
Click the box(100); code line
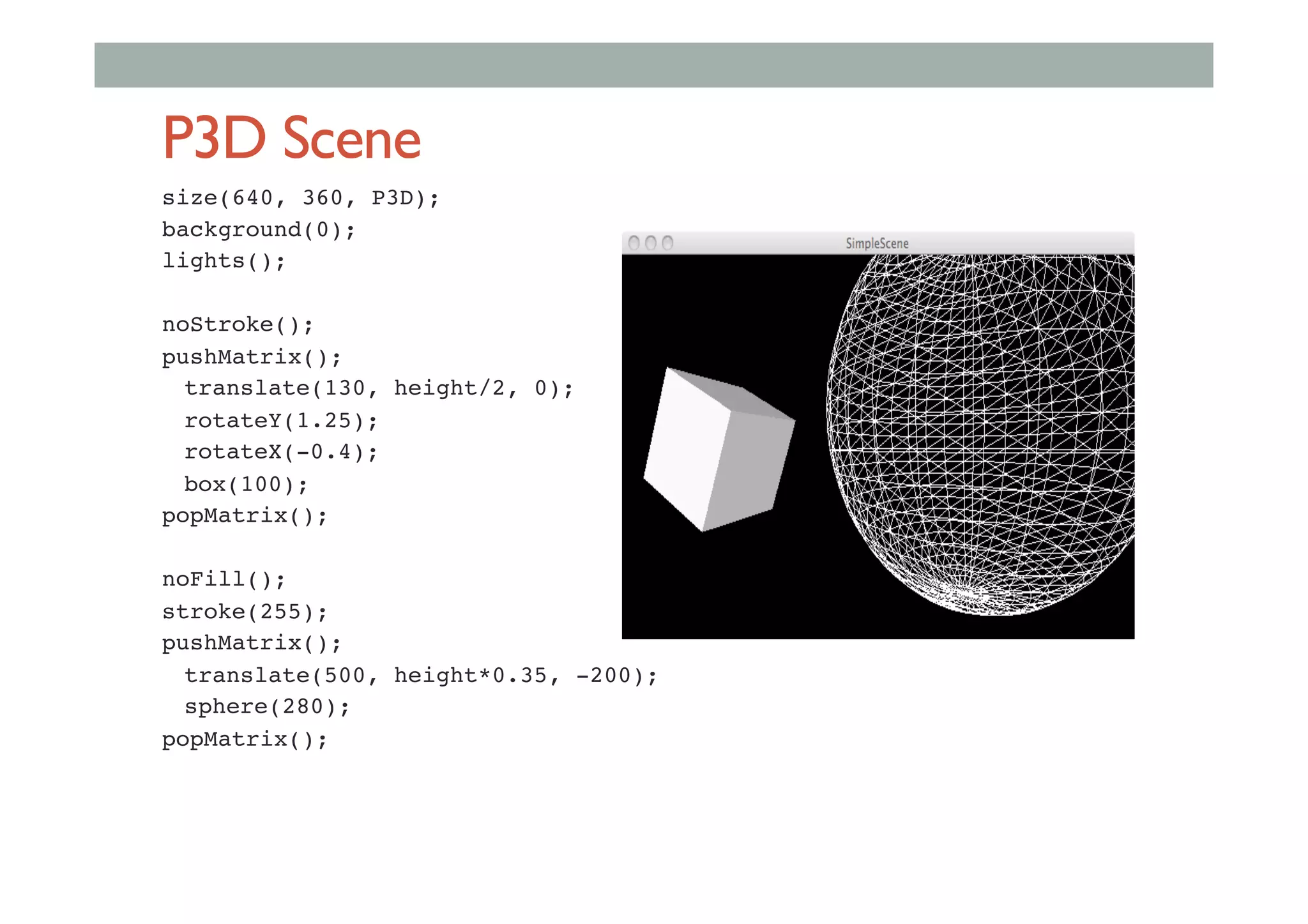tap(246, 485)
